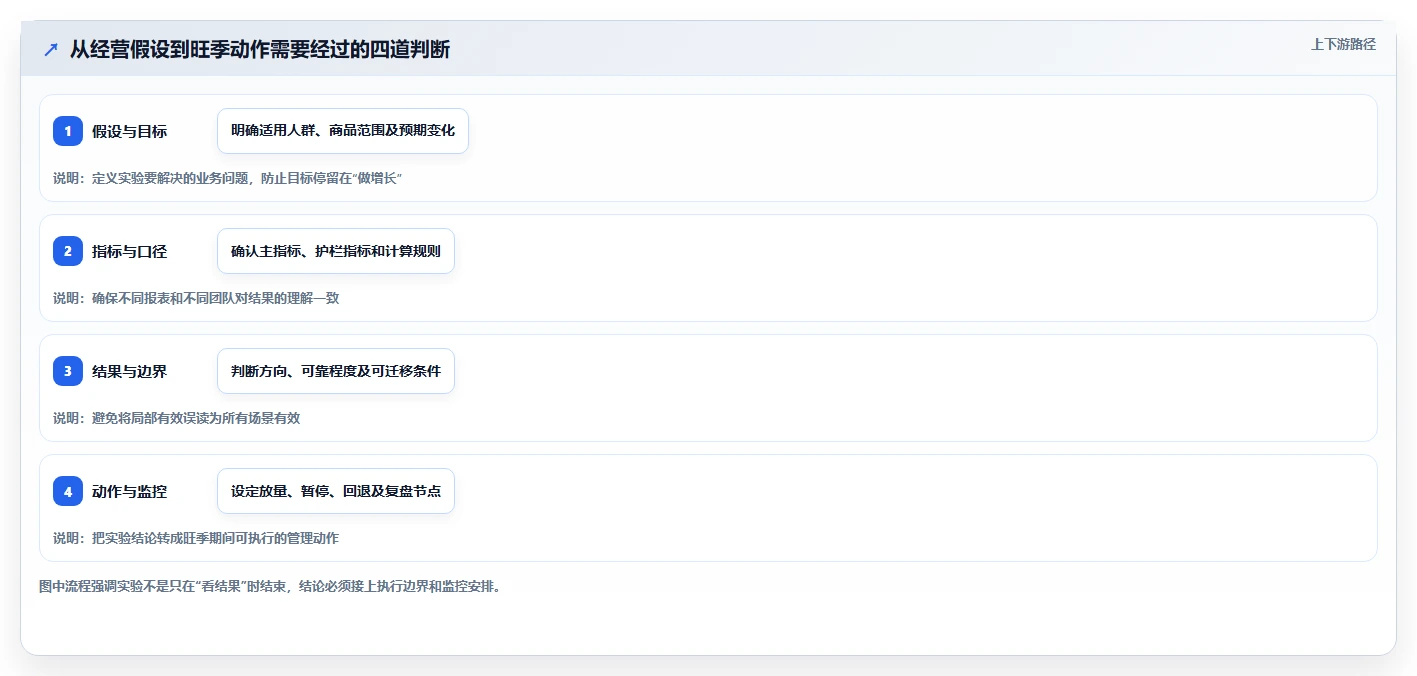Click the 明确适用人群、商品范围及预期变化 box

pyautogui.click(x=343, y=131)
